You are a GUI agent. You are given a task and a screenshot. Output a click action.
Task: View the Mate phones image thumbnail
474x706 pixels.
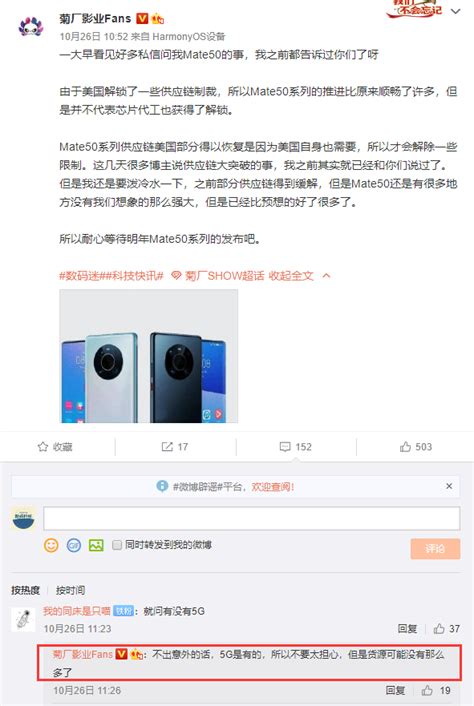point(149,356)
